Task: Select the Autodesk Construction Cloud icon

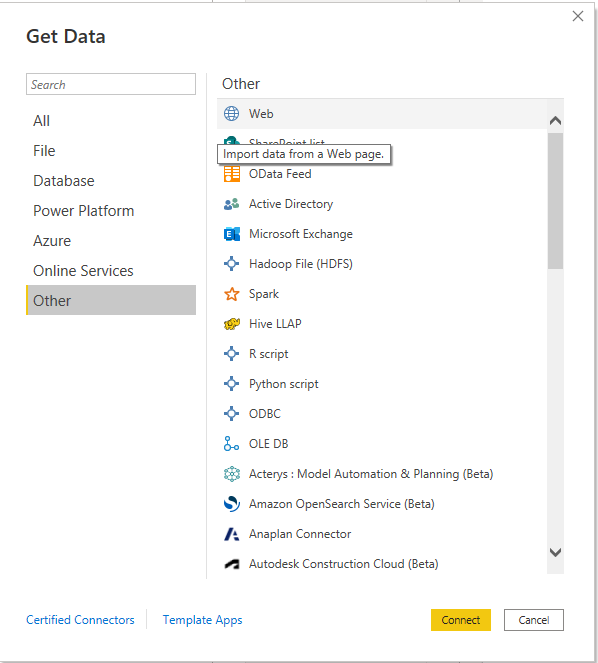Action: (231, 564)
